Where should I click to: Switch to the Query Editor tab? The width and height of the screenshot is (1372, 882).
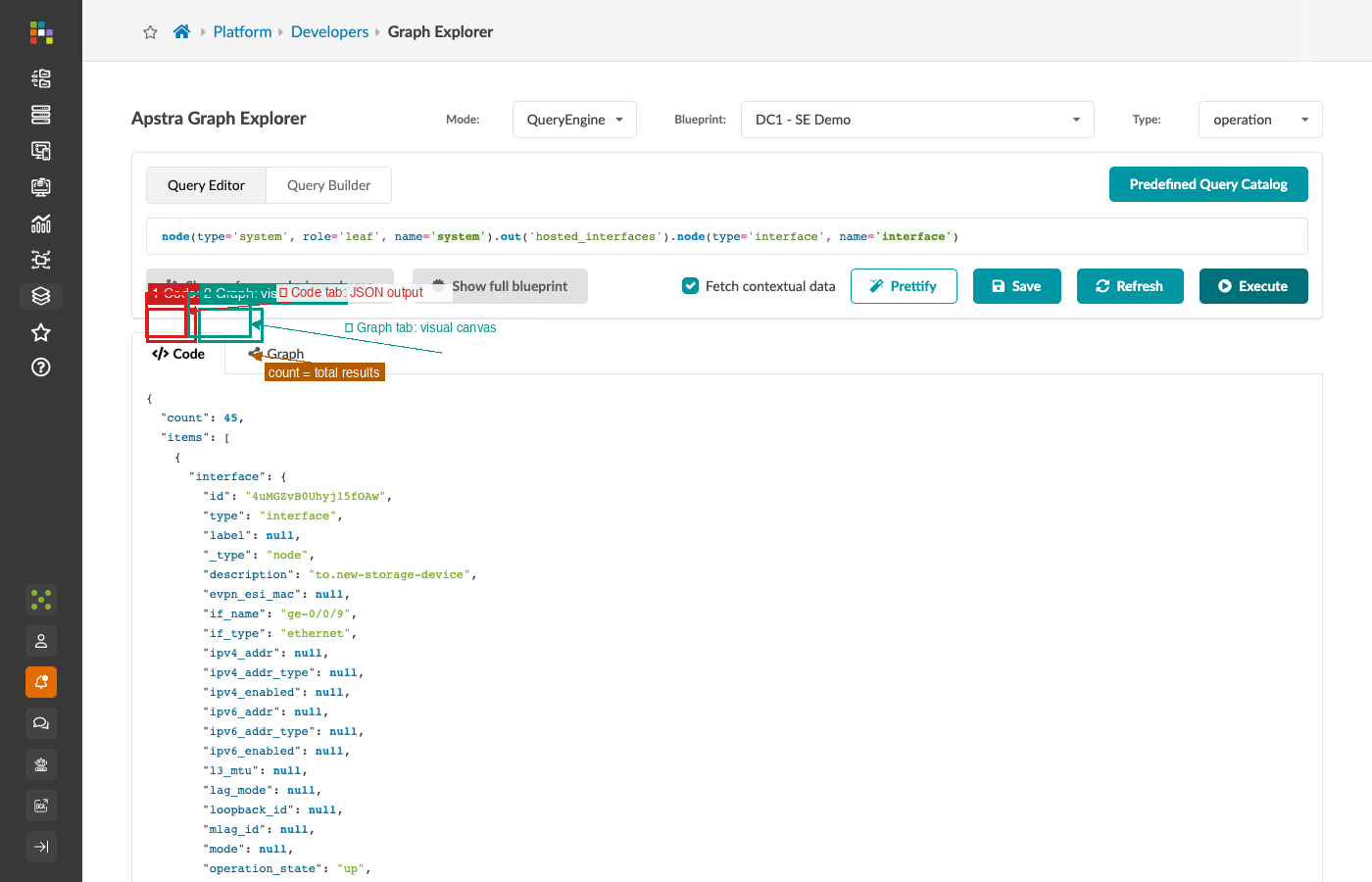[206, 185]
